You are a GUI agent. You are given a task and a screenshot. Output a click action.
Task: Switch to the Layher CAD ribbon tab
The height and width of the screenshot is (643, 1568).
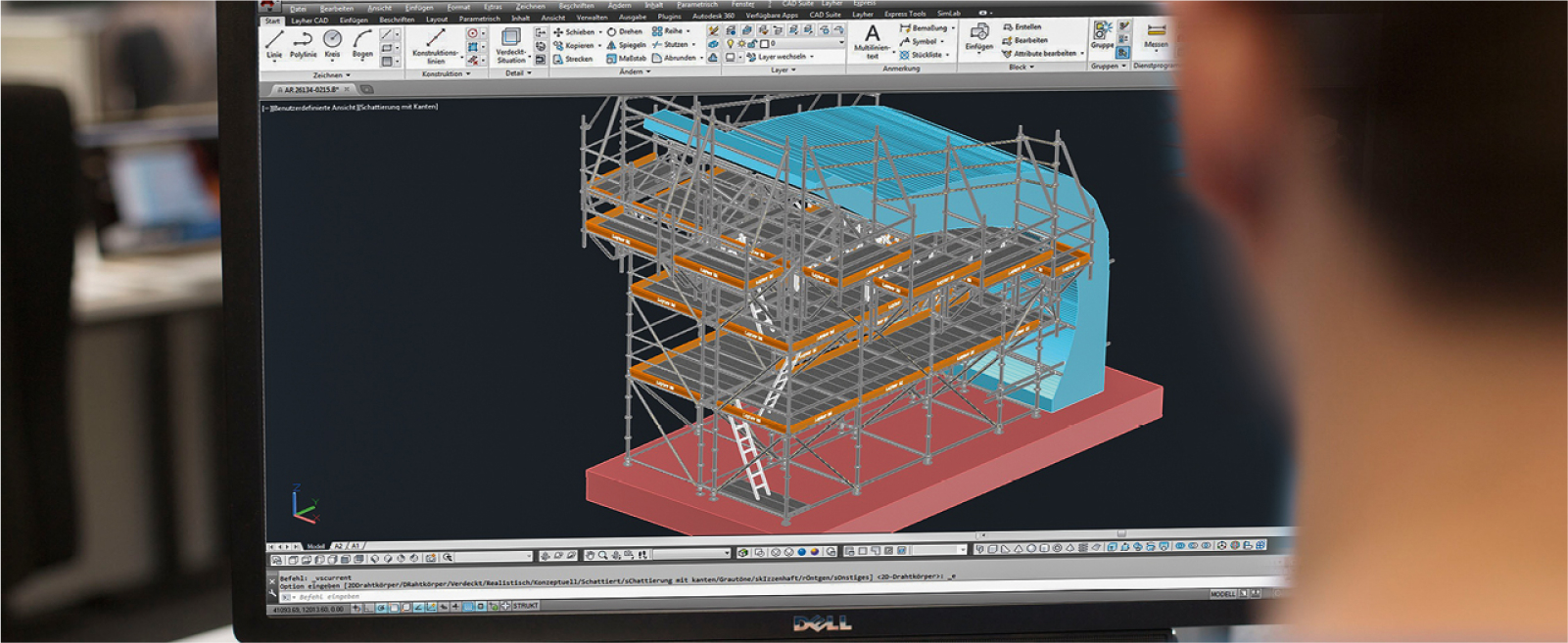point(309,21)
